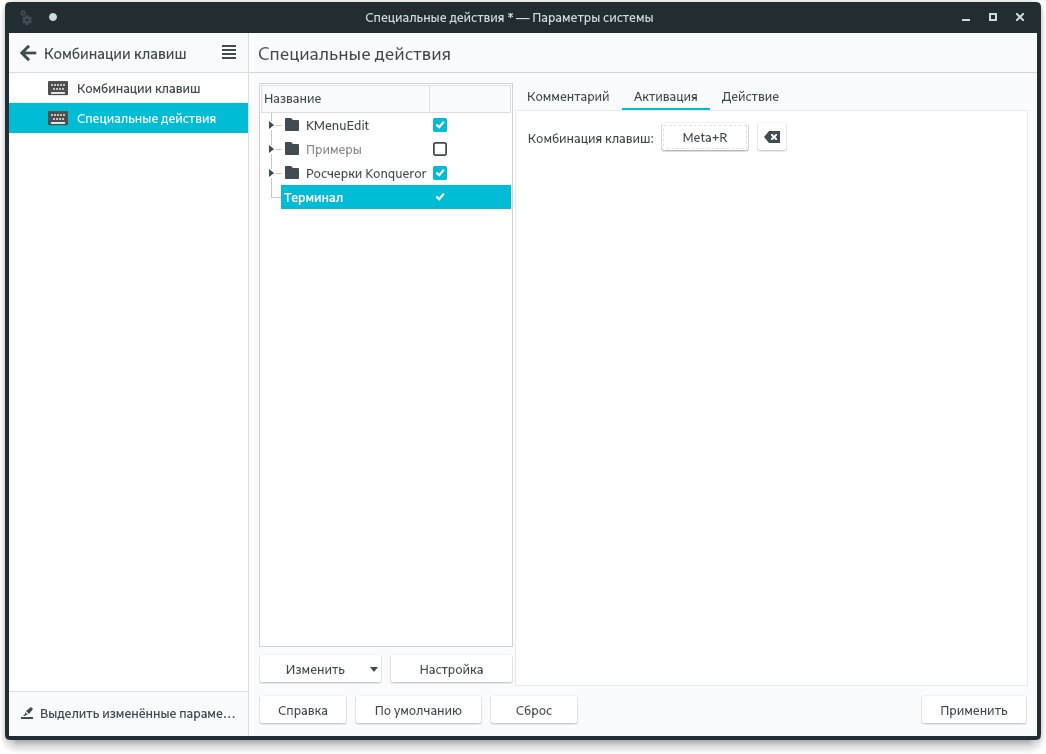The height and width of the screenshot is (754, 1046).
Task: Toggle the pin dot in the title bar
Action: 53,17
